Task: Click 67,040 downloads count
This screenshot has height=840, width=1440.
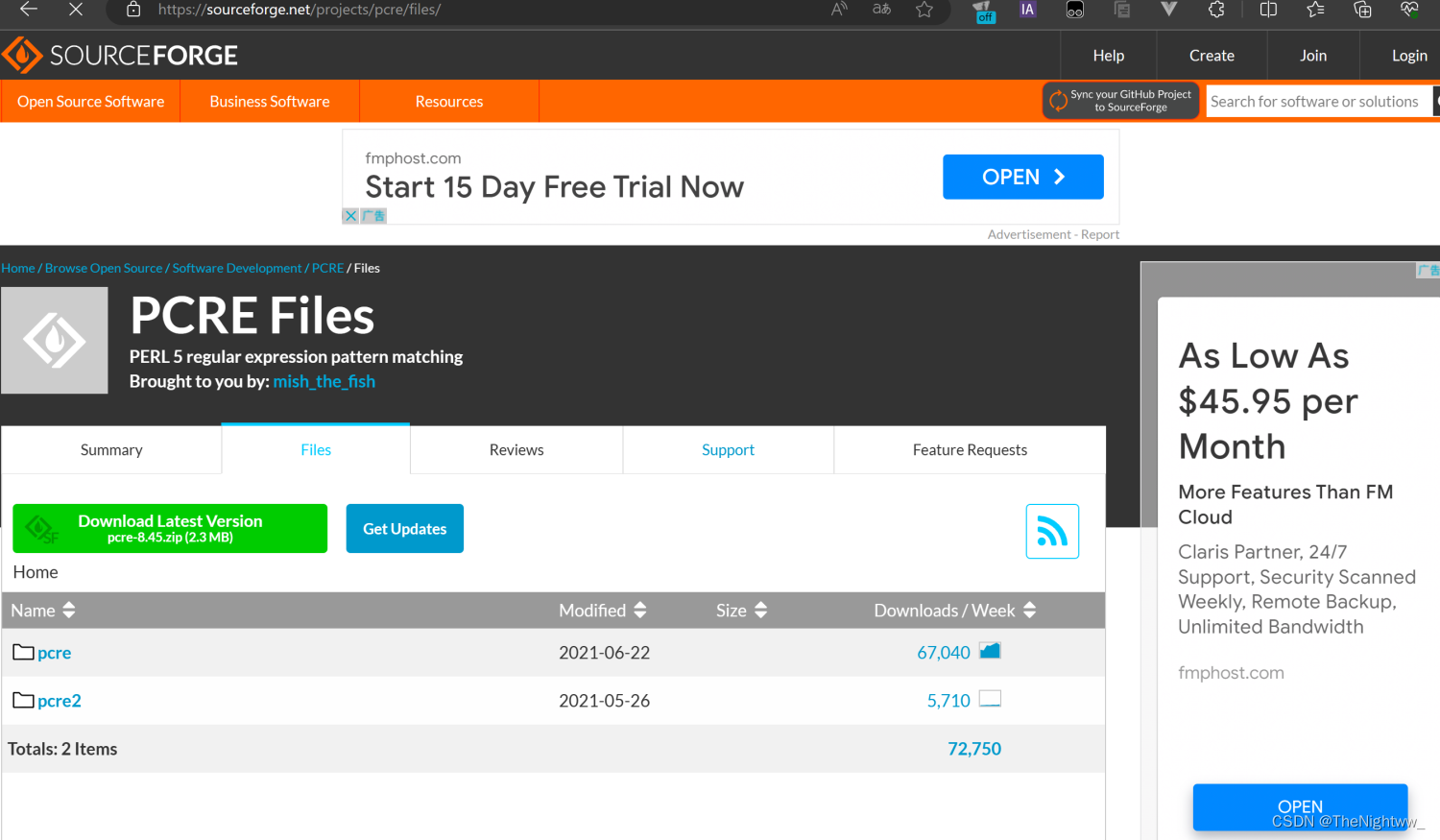Action: point(944,653)
